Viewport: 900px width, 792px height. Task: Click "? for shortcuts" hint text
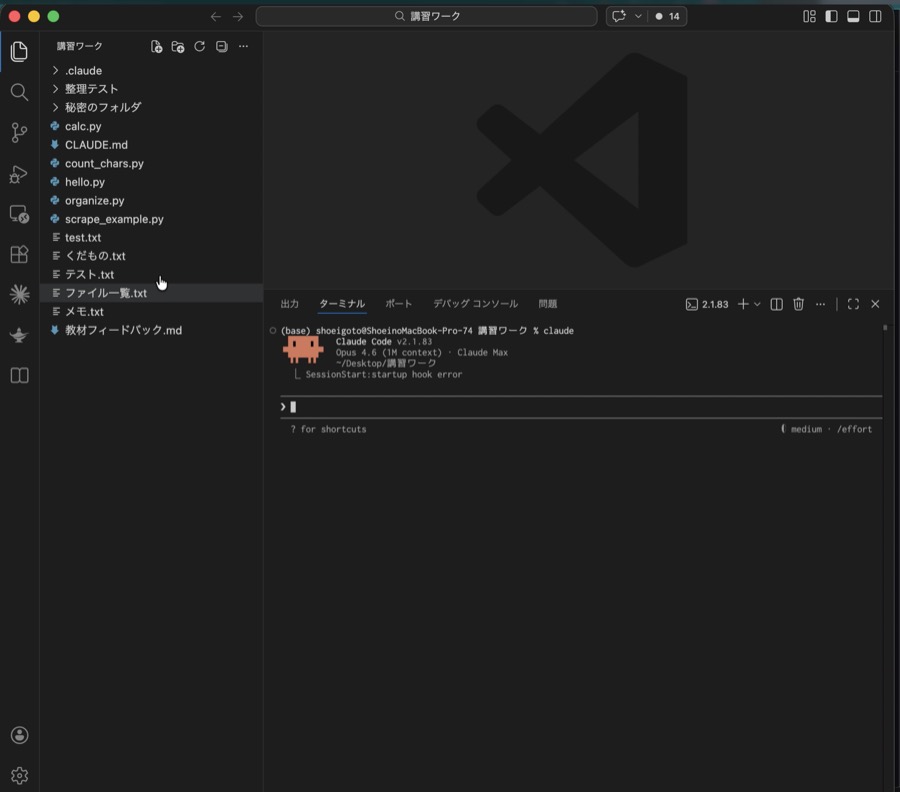pos(328,429)
